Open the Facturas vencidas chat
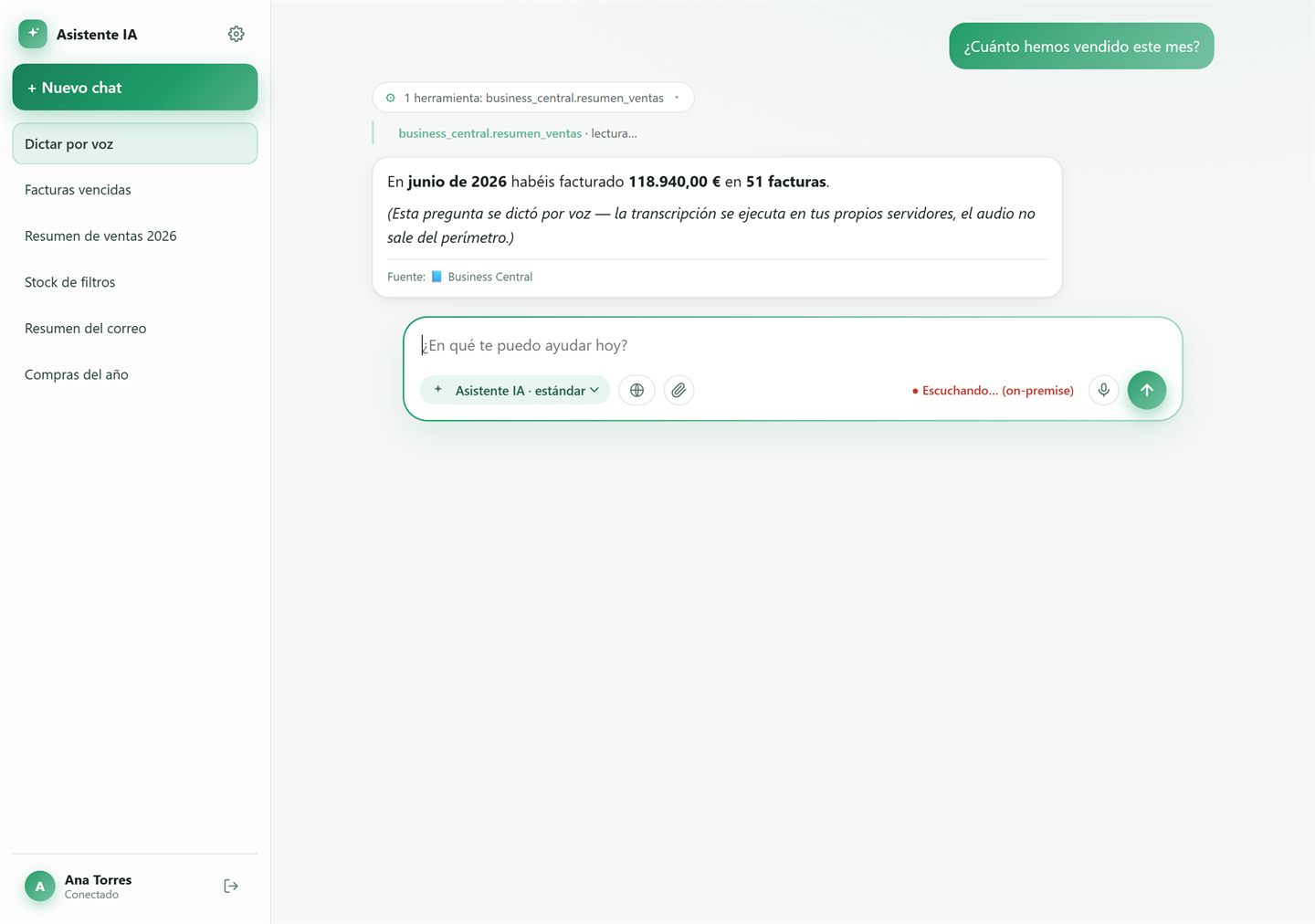The height and width of the screenshot is (924, 1315). (x=135, y=190)
